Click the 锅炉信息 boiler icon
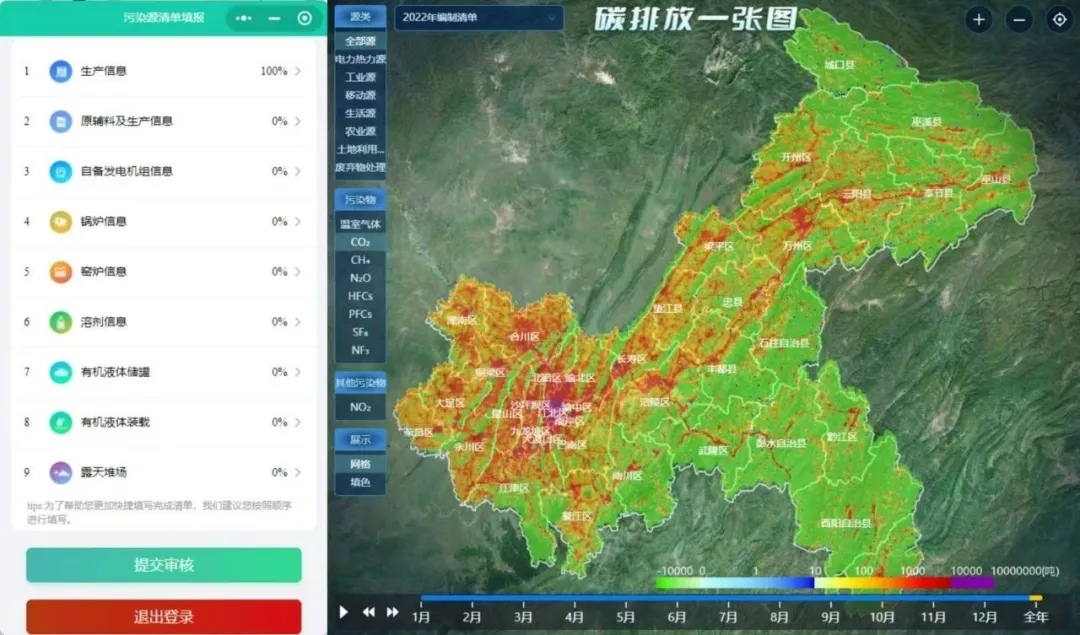The image size is (1080, 635). point(61,221)
